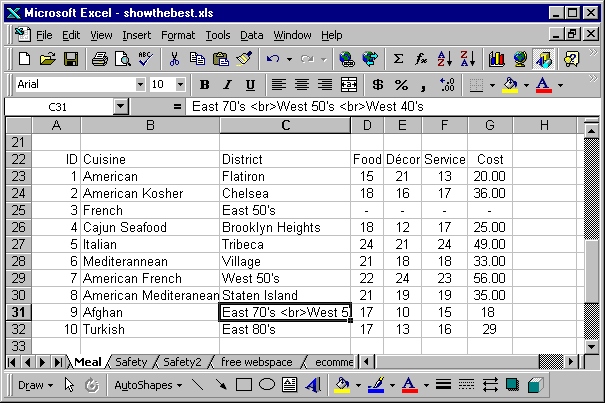Open the Name Box dropdown arrow
The width and height of the screenshot is (605, 403).
pyautogui.click(x=121, y=106)
